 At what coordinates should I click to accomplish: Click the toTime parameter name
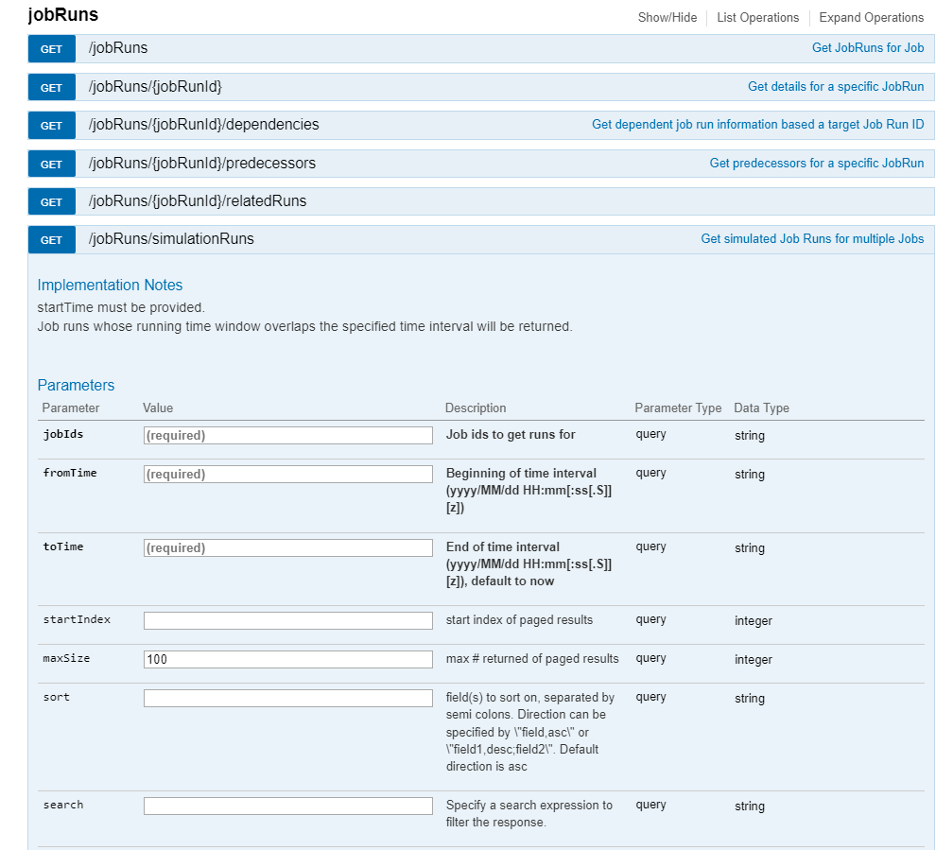point(63,547)
